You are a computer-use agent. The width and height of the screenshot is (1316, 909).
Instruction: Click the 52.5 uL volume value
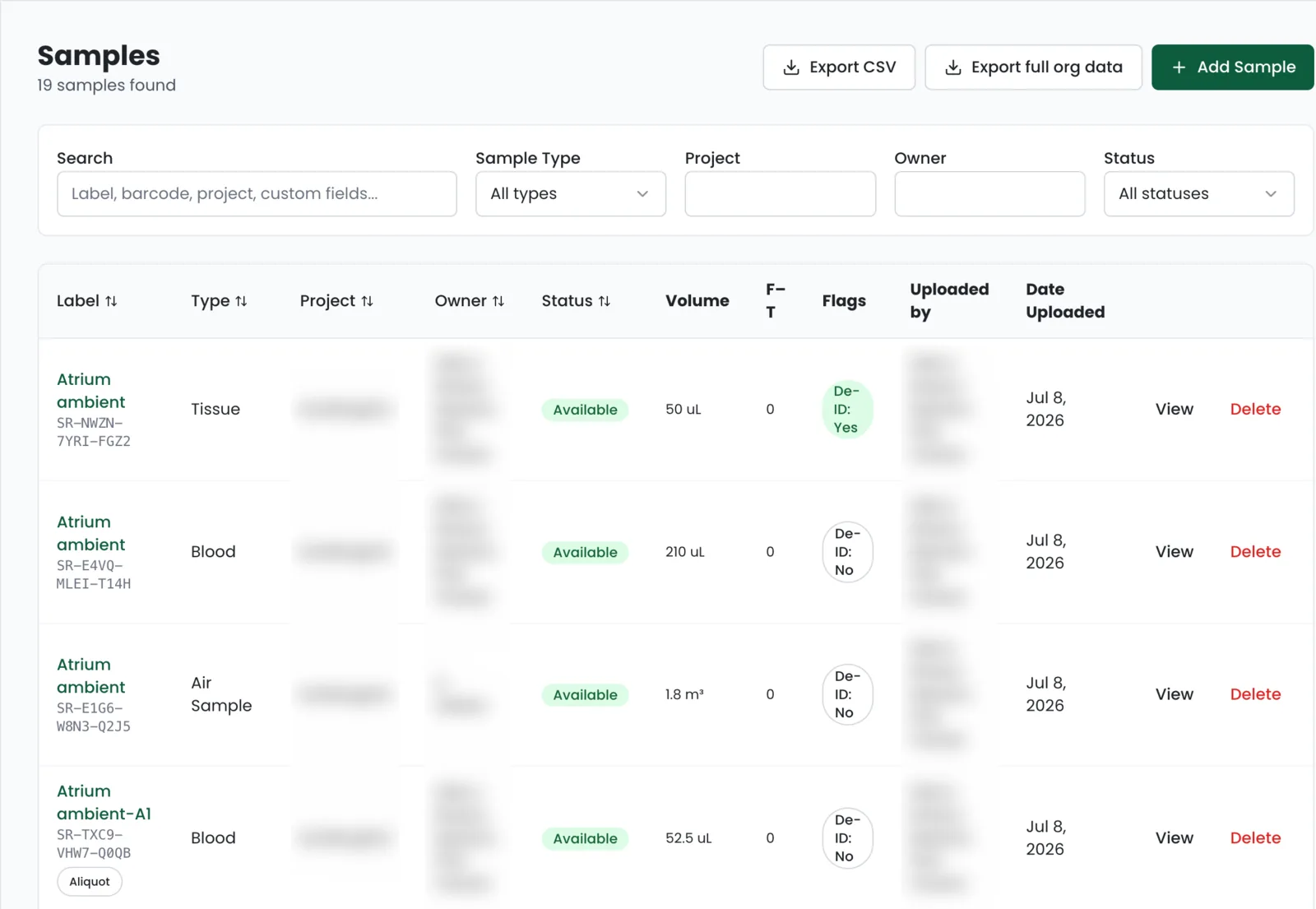pyautogui.click(x=688, y=838)
